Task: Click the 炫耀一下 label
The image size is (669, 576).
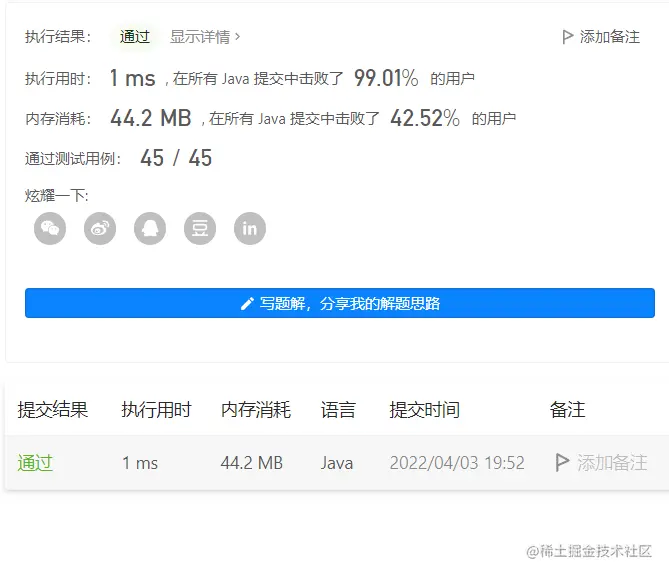Action: pos(56,196)
